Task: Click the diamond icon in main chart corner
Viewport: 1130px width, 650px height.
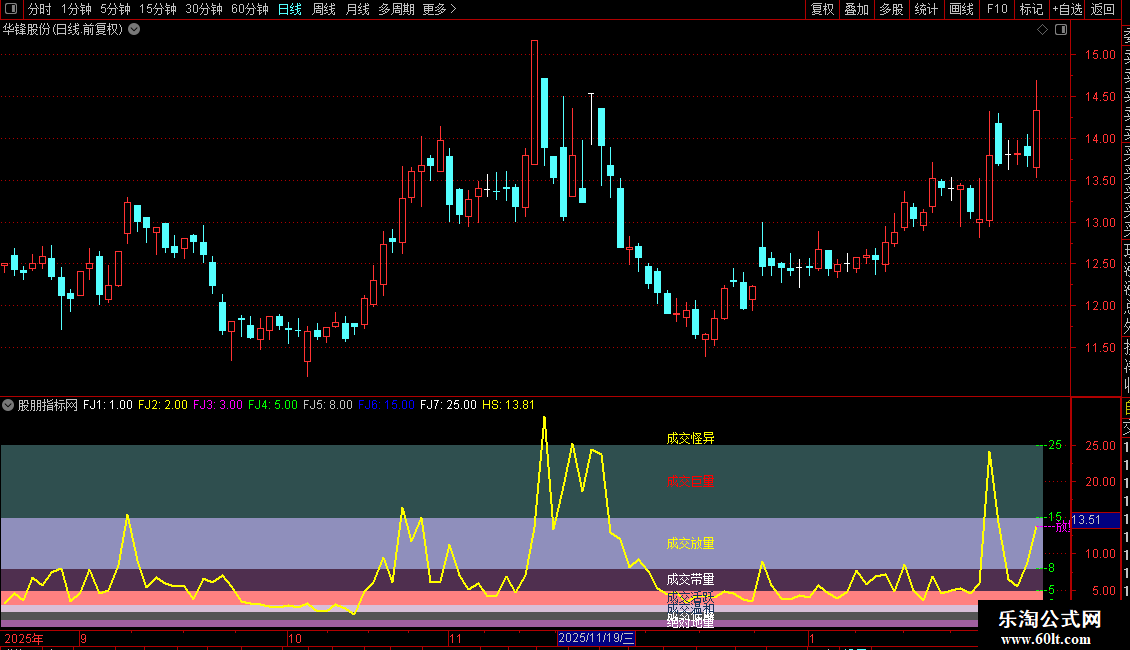Action: (x=1042, y=30)
